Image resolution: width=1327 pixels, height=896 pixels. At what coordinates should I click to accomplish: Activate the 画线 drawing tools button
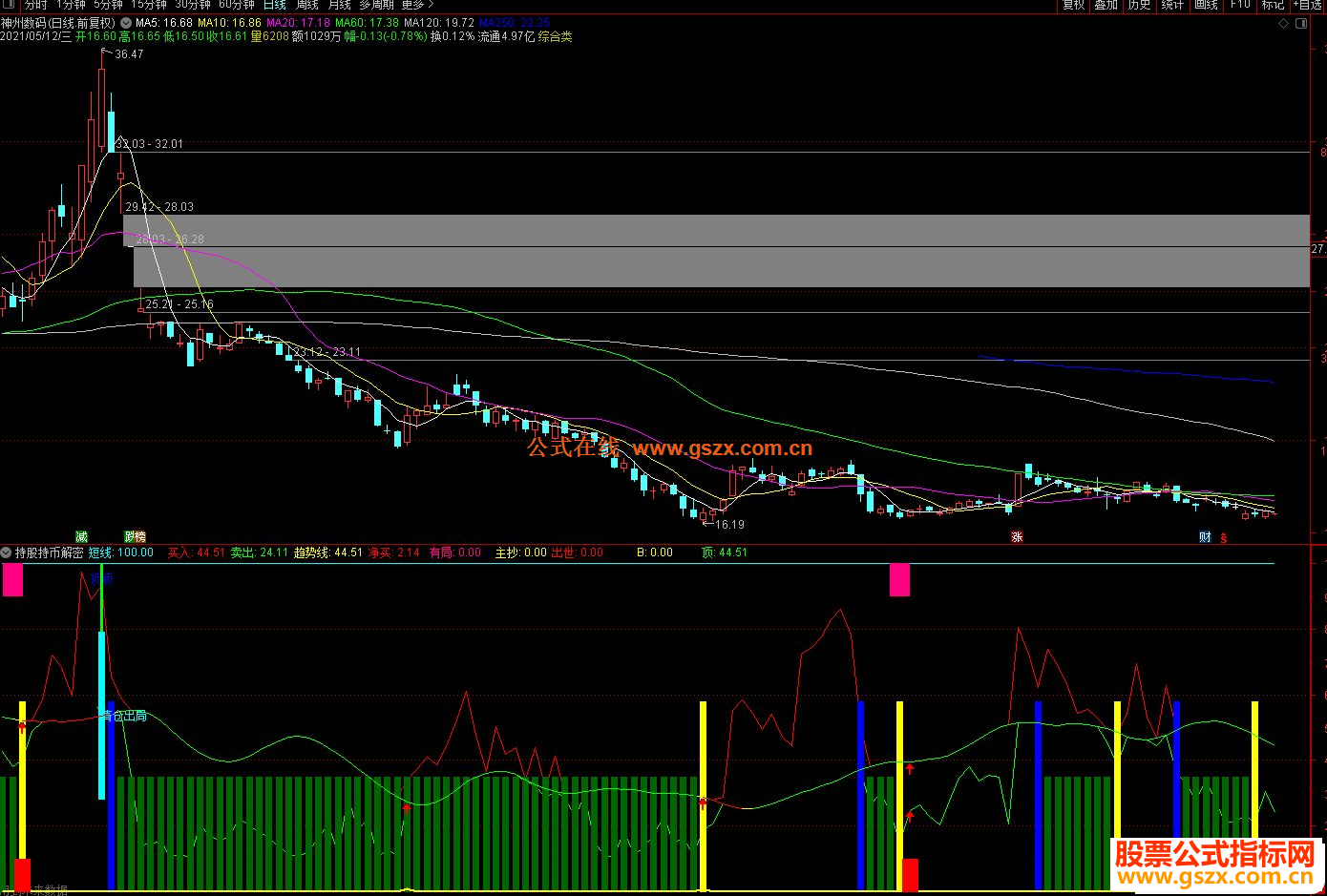pyautogui.click(x=1207, y=5)
